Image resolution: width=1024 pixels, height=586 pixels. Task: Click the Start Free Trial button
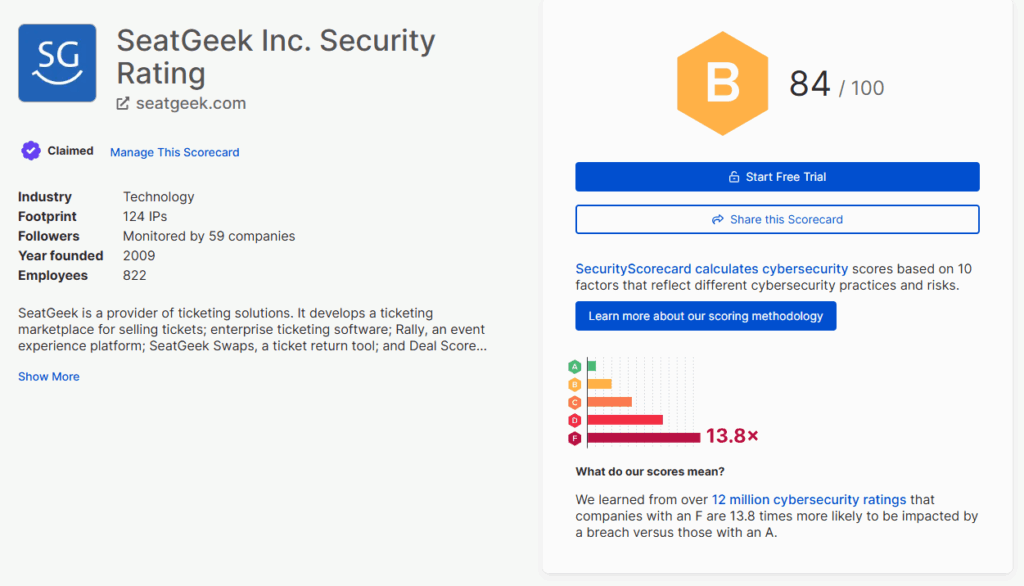click(x=777, y=176)
